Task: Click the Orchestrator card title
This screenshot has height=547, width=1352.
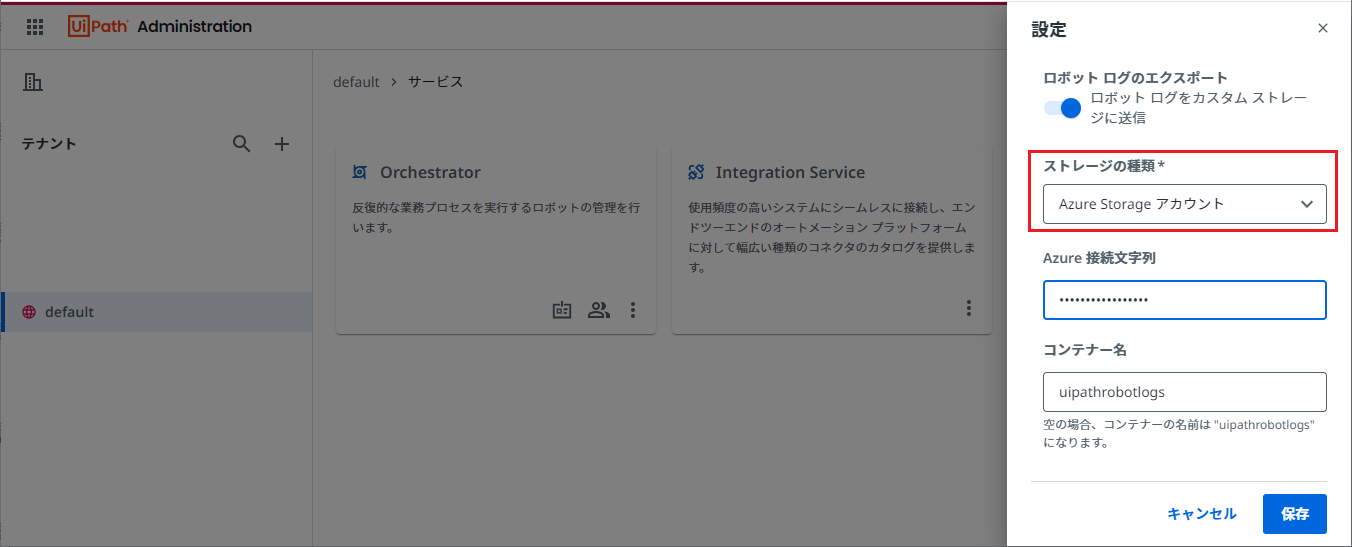Action: click(430, 172)
